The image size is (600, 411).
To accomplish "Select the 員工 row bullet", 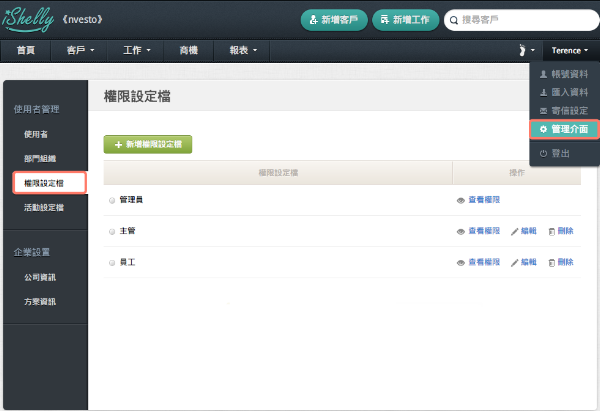I will coord(112,262).
